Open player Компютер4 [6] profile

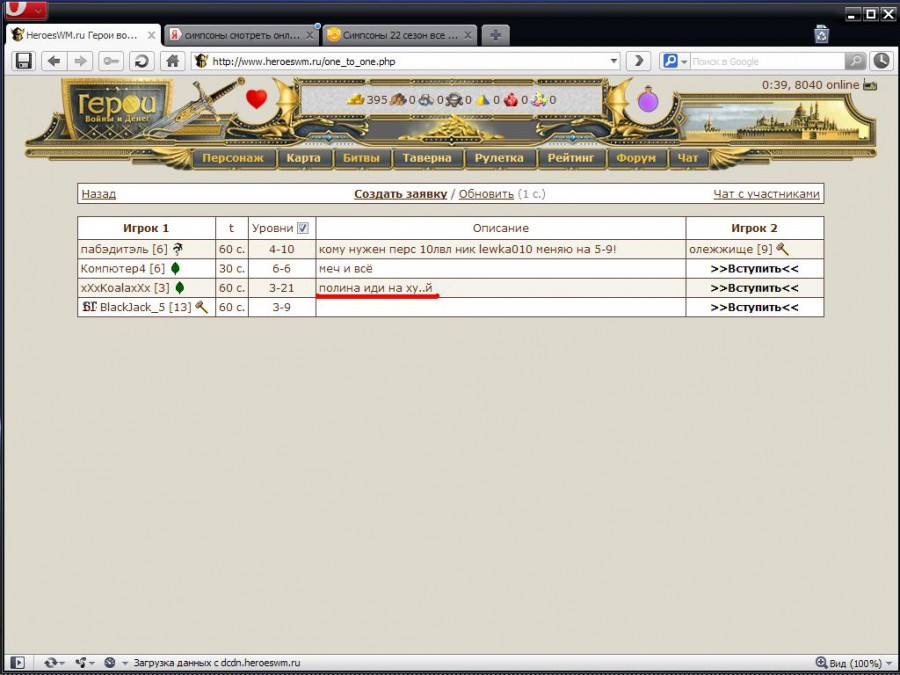tap(123, 268)
